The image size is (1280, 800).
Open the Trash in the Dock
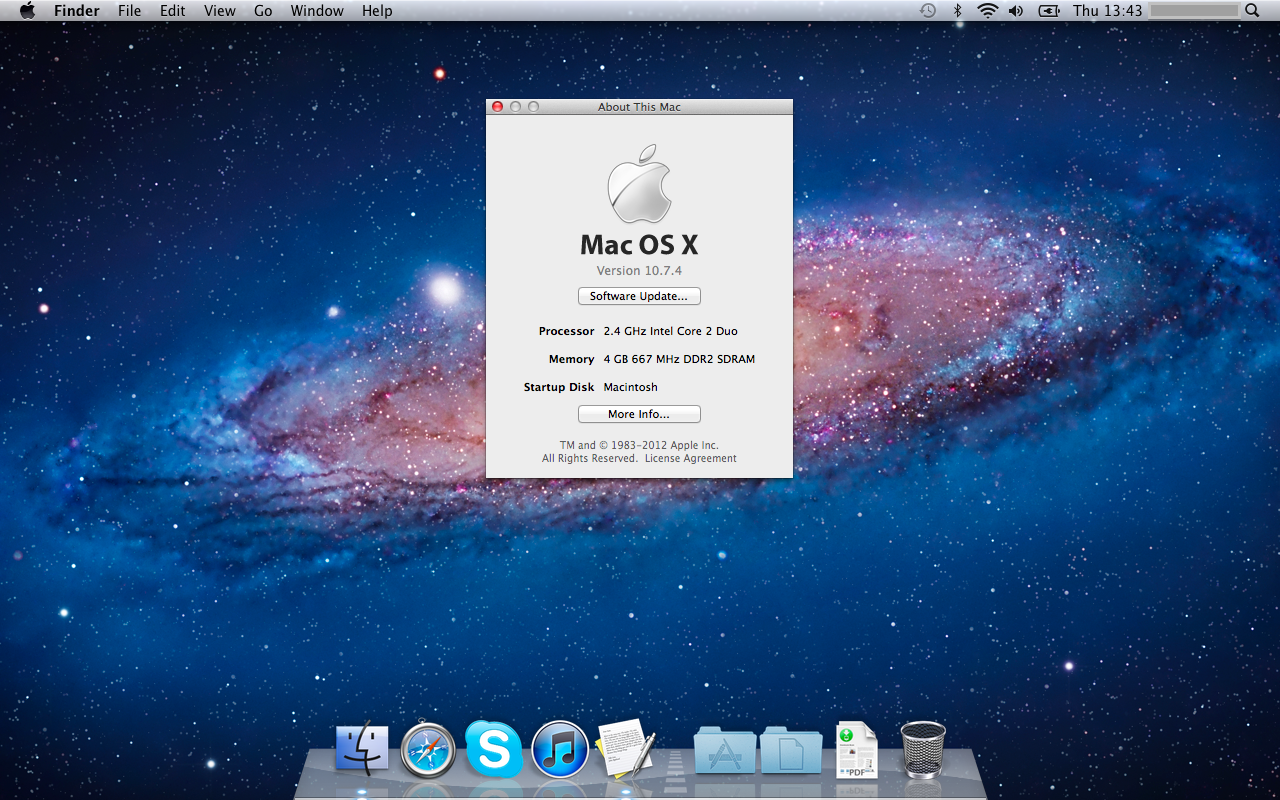[x=922, y=749]
